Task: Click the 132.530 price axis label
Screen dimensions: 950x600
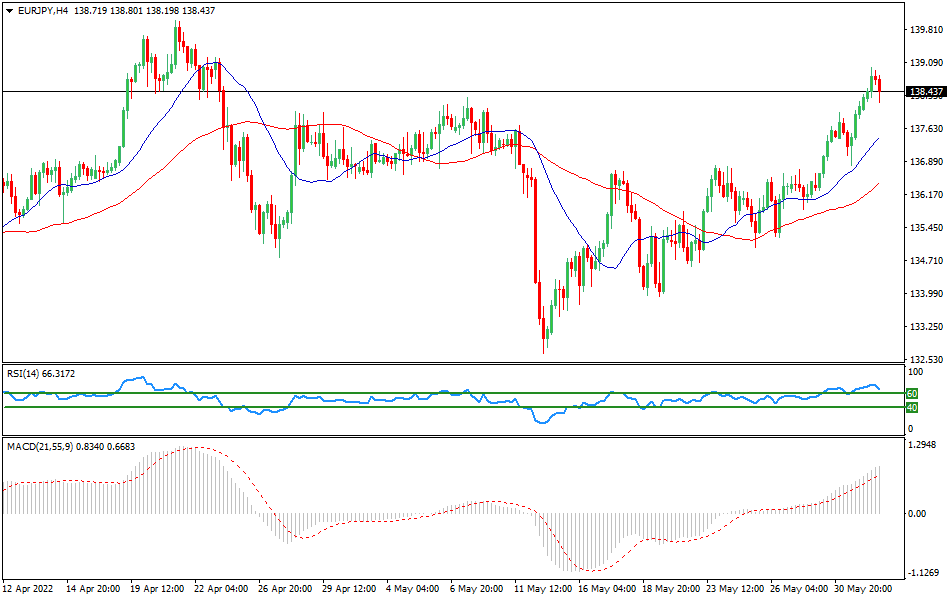Action: click(x=926, y=359)
